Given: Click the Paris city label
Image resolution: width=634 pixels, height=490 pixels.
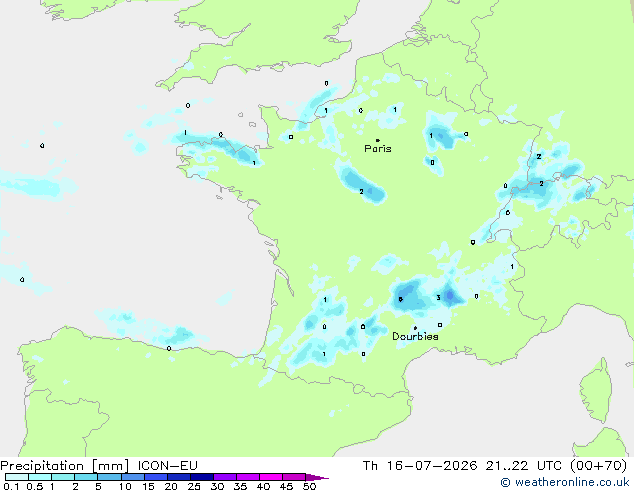Looking at the screenshot, I should 378,148.
